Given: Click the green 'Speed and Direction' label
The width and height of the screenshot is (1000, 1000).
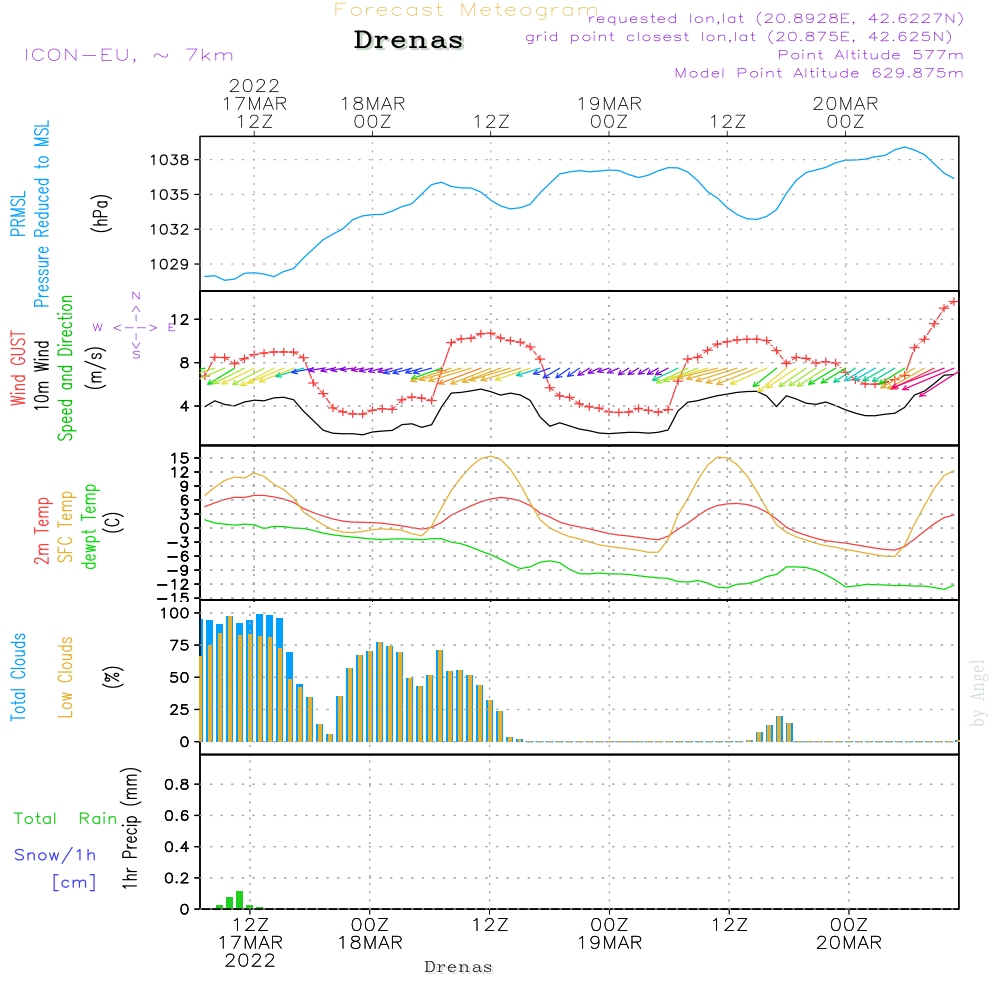Looking at the screenshot, I should pyautogui.click(x=65, y=368).
